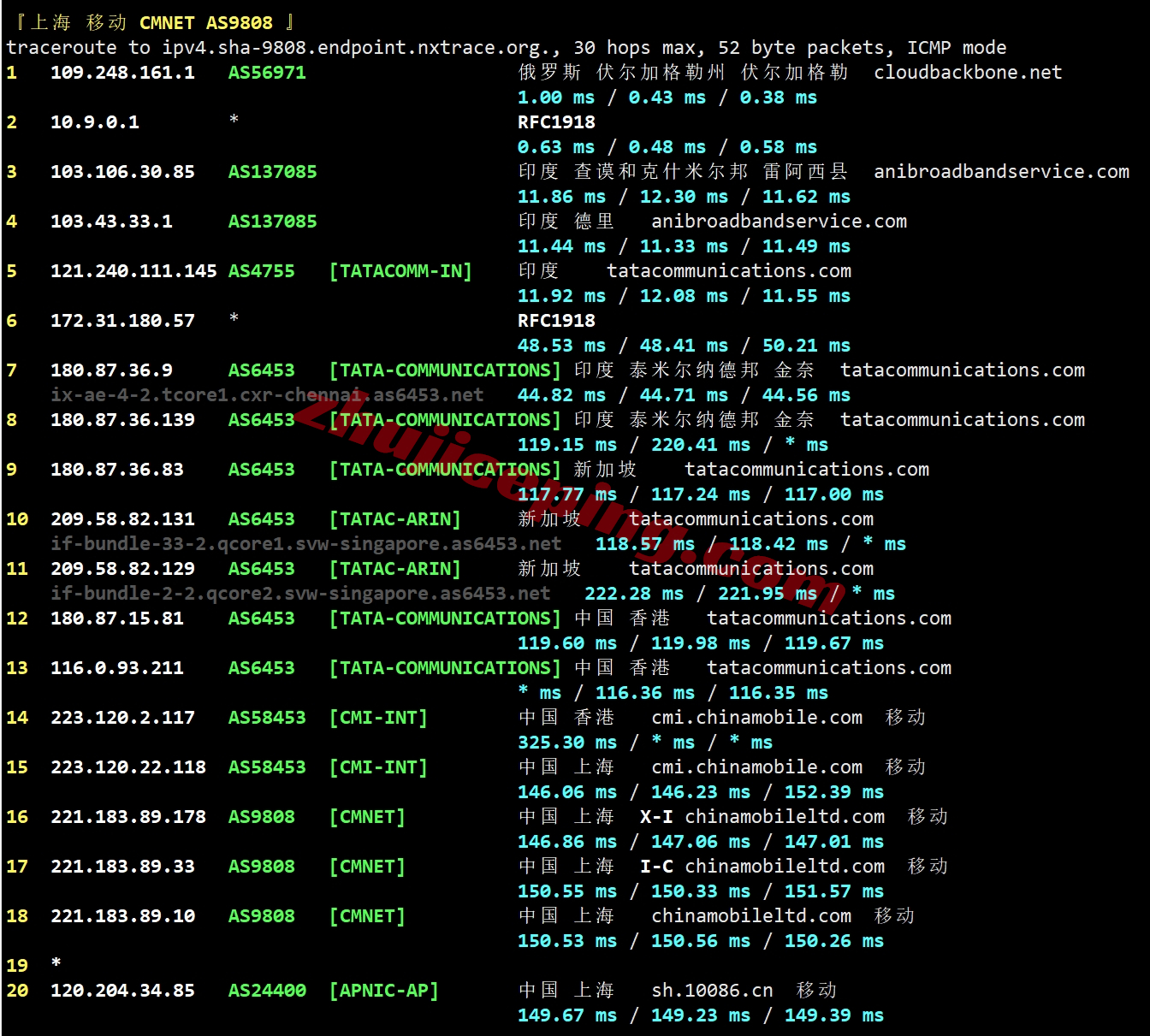Image resolution: width=1150 pixels, height=1036 pixels.
Task: Click AS58453 on the 223.120.2.117 row
Action: click(267, 718)
